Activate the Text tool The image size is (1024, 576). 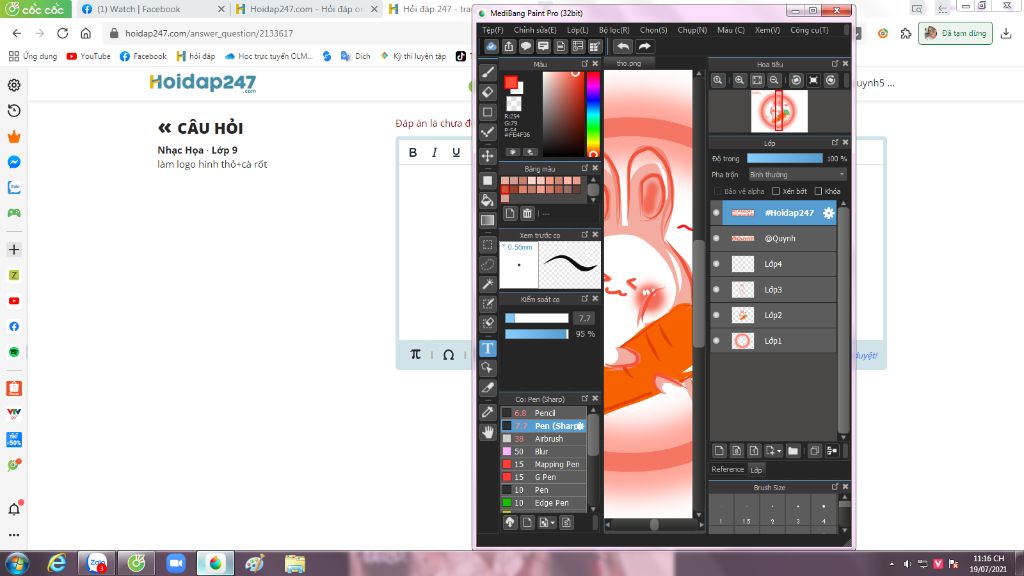pyautogui.click(x=487, y=348)
